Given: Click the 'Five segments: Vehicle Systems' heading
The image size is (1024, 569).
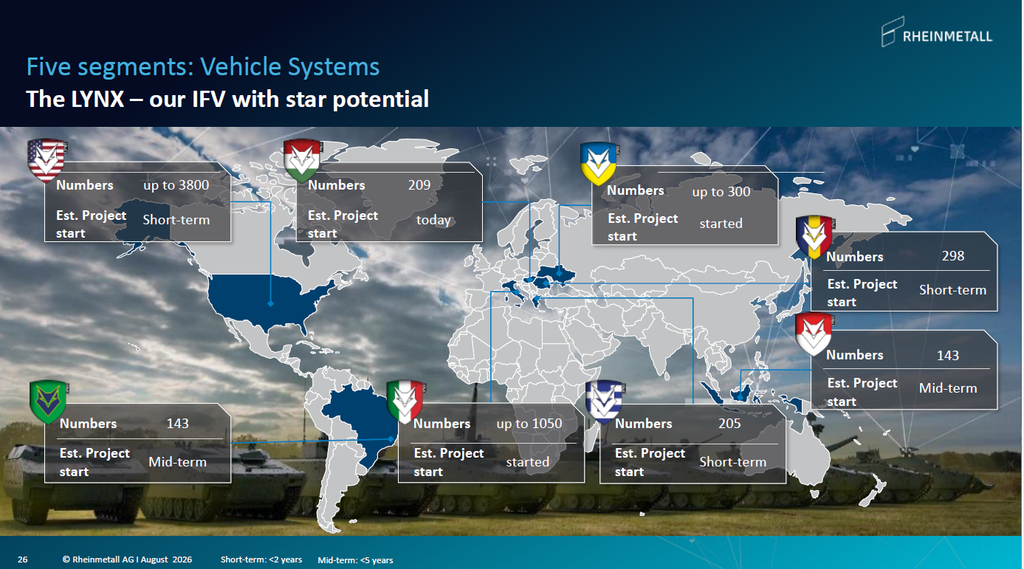Looking at the screenshot, I should click(x=202, y=67).
